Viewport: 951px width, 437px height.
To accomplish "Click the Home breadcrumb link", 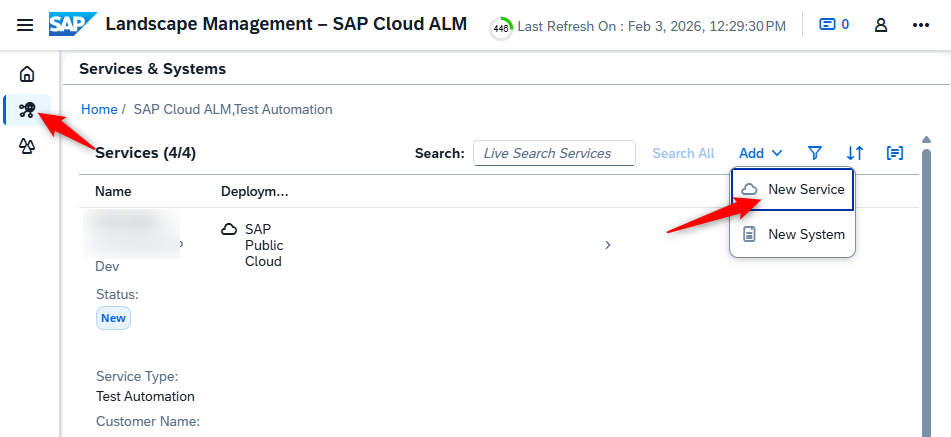I will tap(99, 109).
